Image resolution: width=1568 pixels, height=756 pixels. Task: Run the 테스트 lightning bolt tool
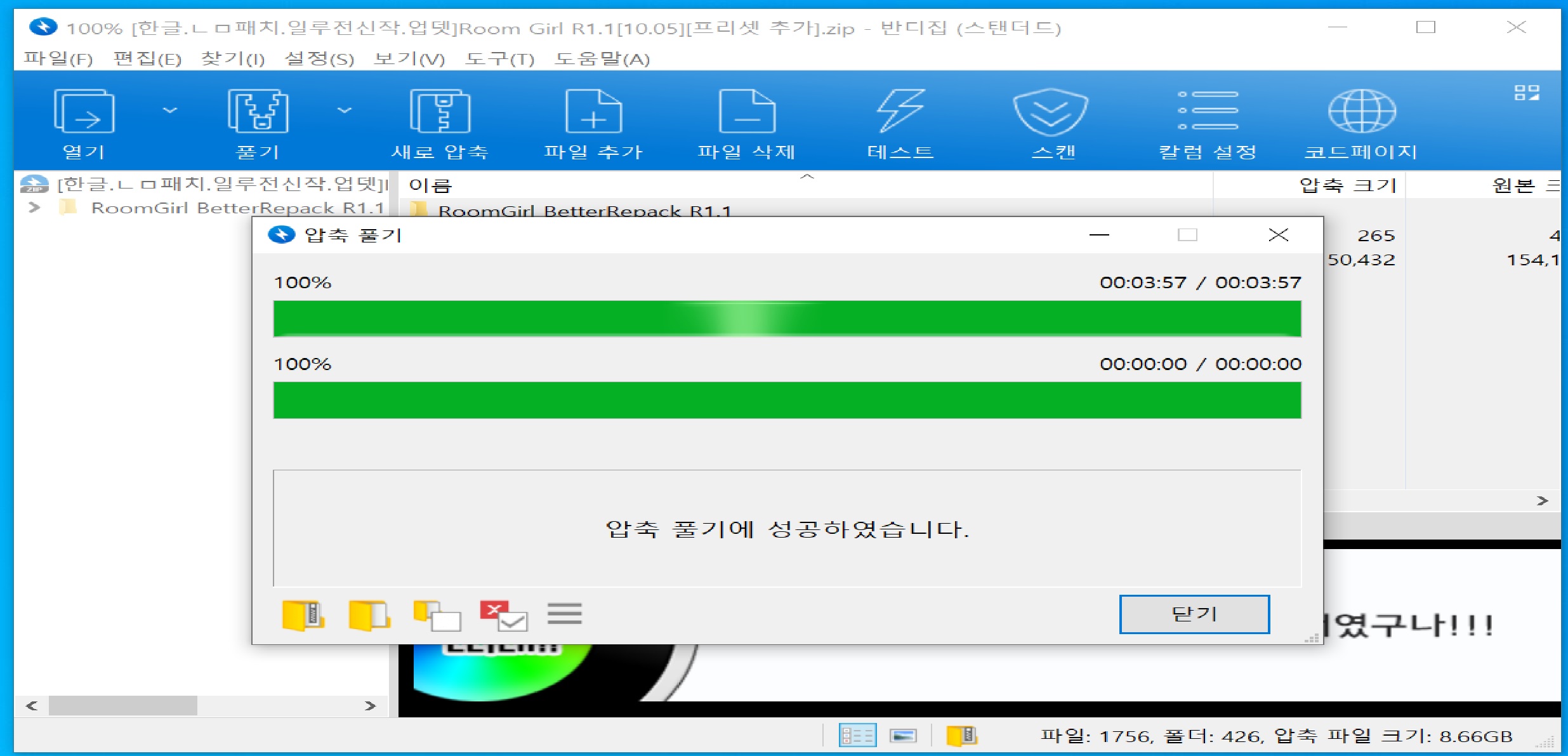(900, 112)
